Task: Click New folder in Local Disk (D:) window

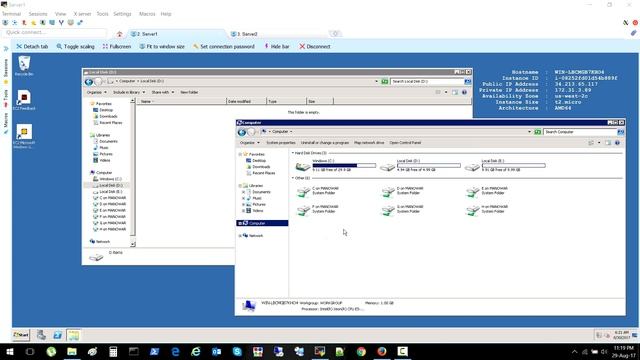Action: coord(189,92)
